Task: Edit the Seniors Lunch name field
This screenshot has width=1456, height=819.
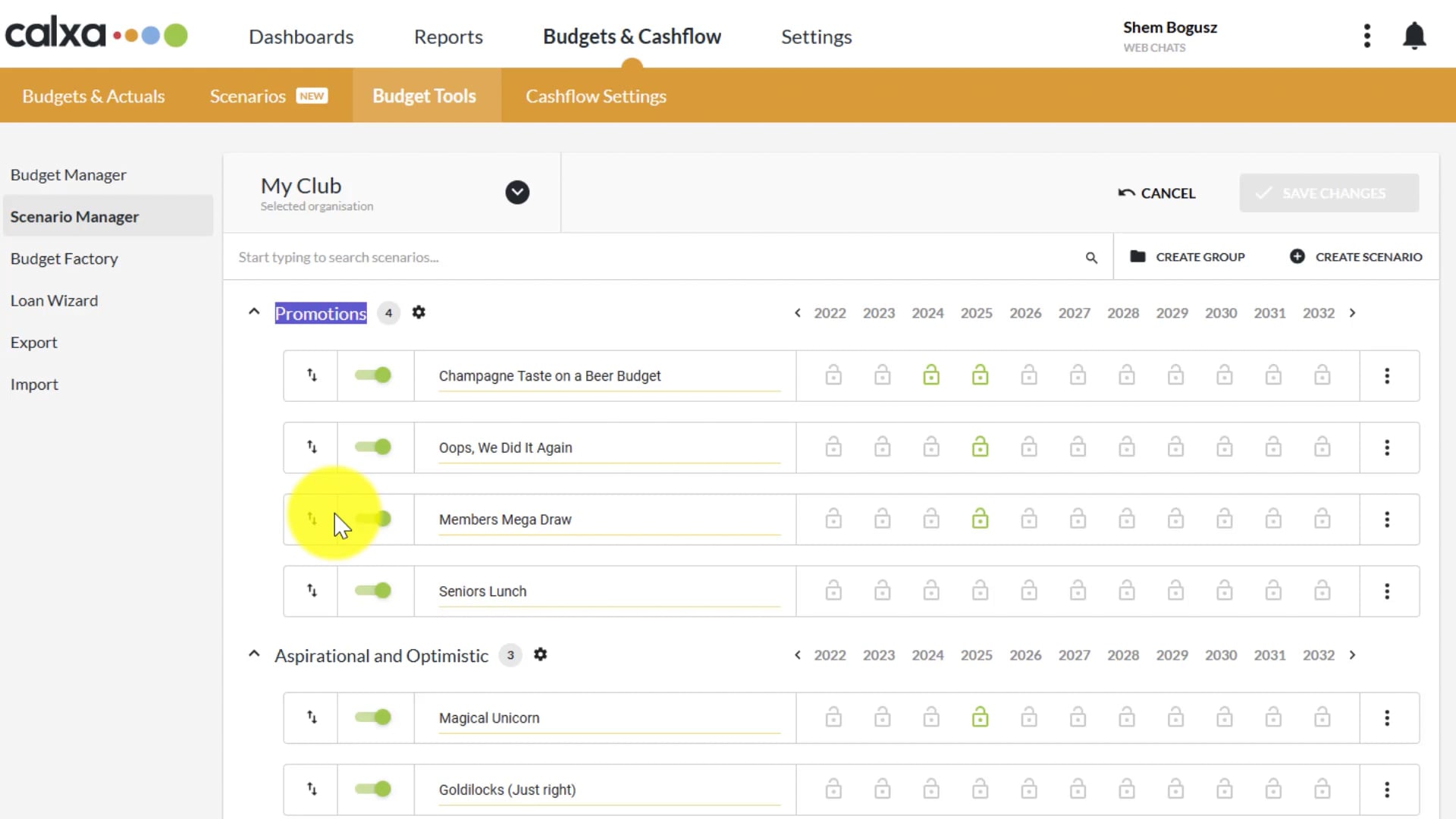Action: pos(609,591)
